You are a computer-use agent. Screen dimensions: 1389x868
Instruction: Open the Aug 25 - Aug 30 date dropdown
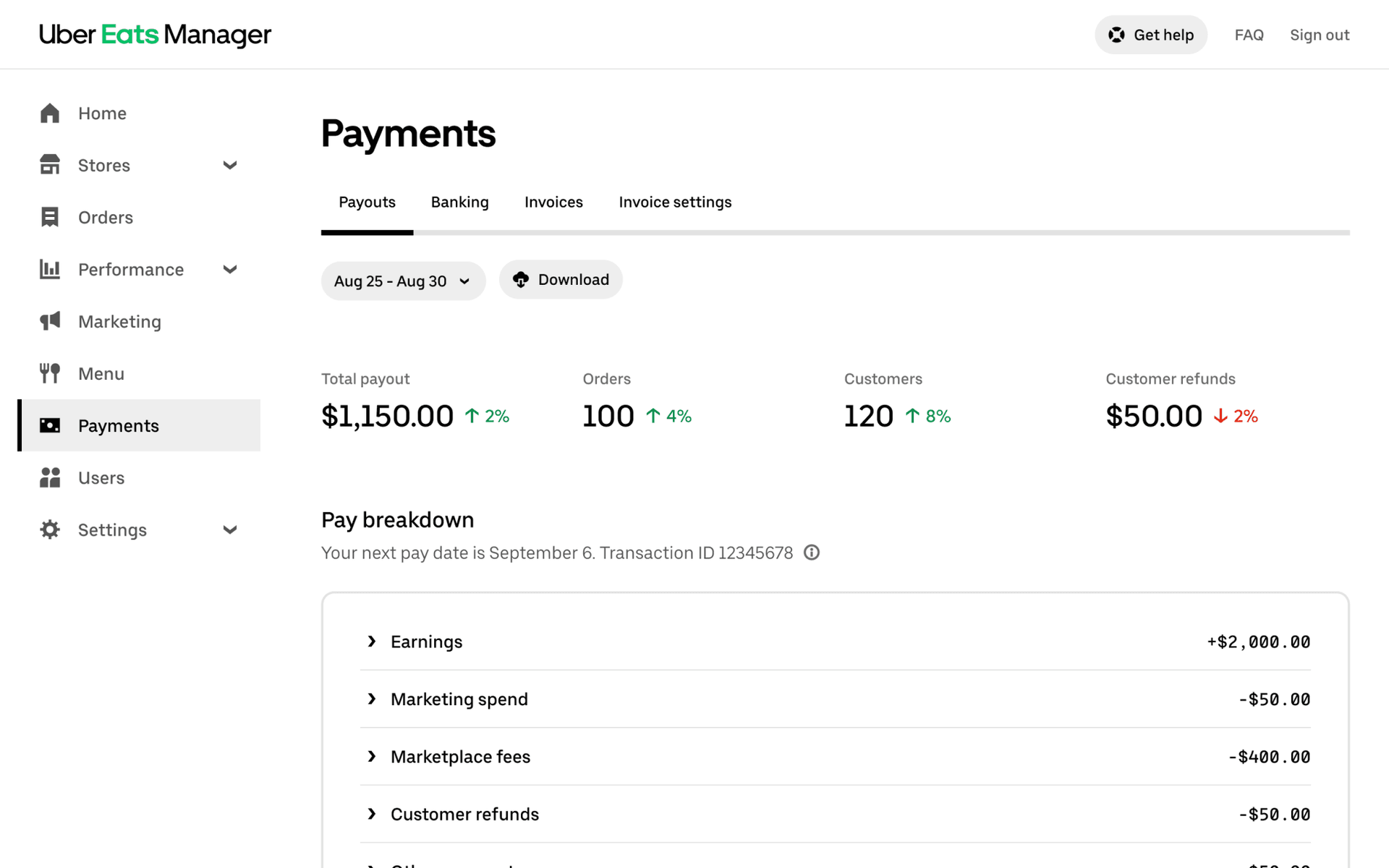(403, 281)
